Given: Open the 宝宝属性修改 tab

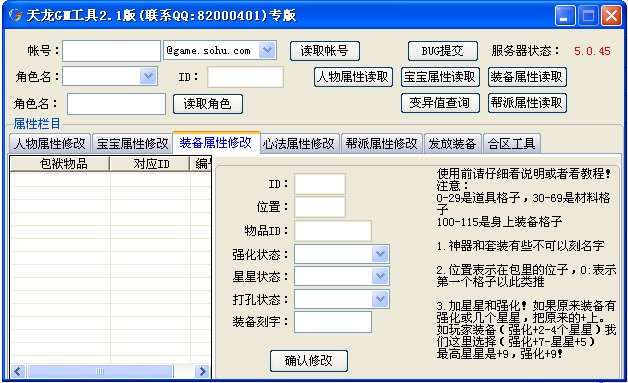Looking at the screenshot, I should [x=133, y=143].
